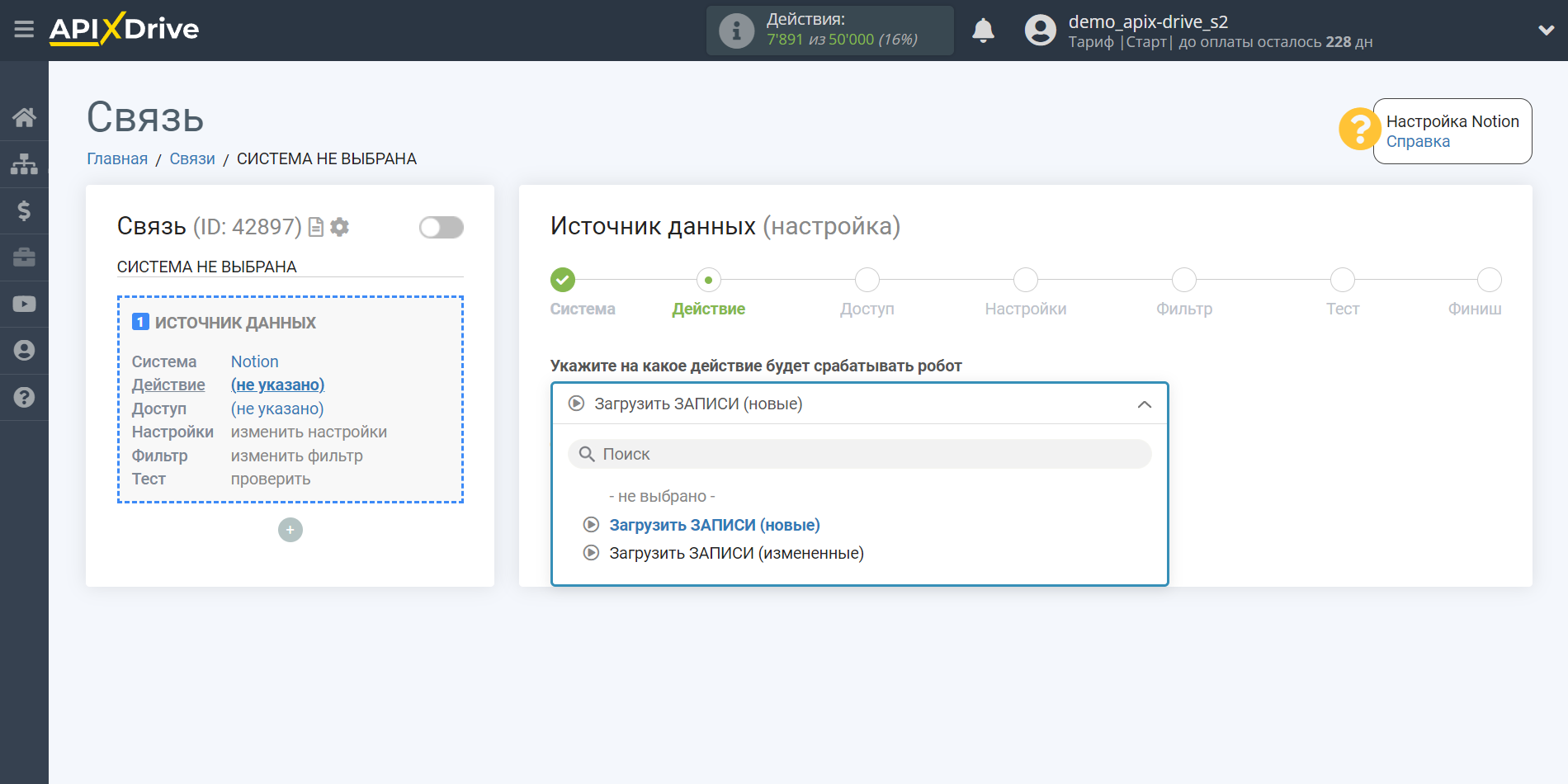Select Загрузить ЗАПИСИ (измененные) option
This screenshot has height=784, width=1568.
(736, 553)
